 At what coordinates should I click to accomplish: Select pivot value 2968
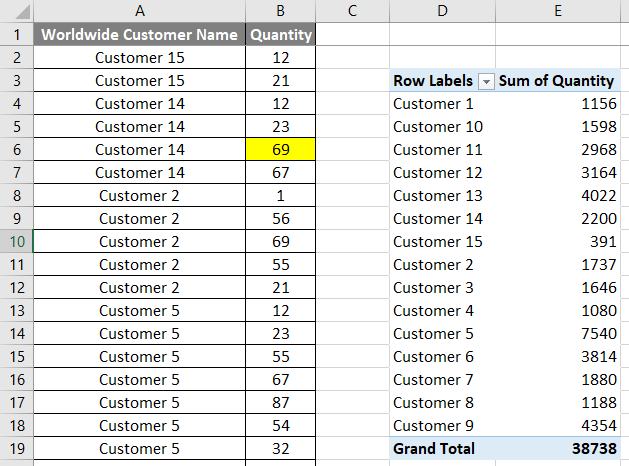[x=558, y=150]
